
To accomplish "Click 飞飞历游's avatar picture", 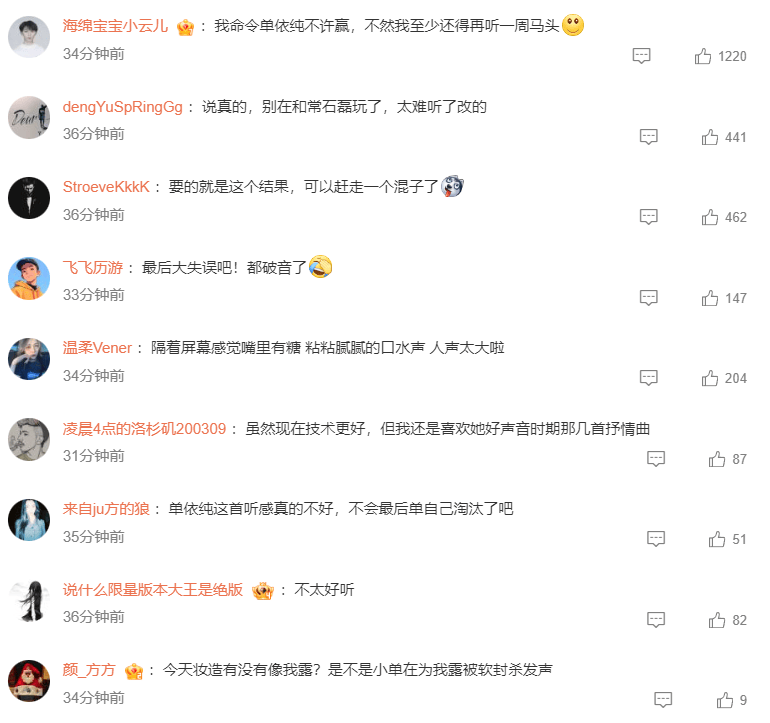I will coord(29,278).
